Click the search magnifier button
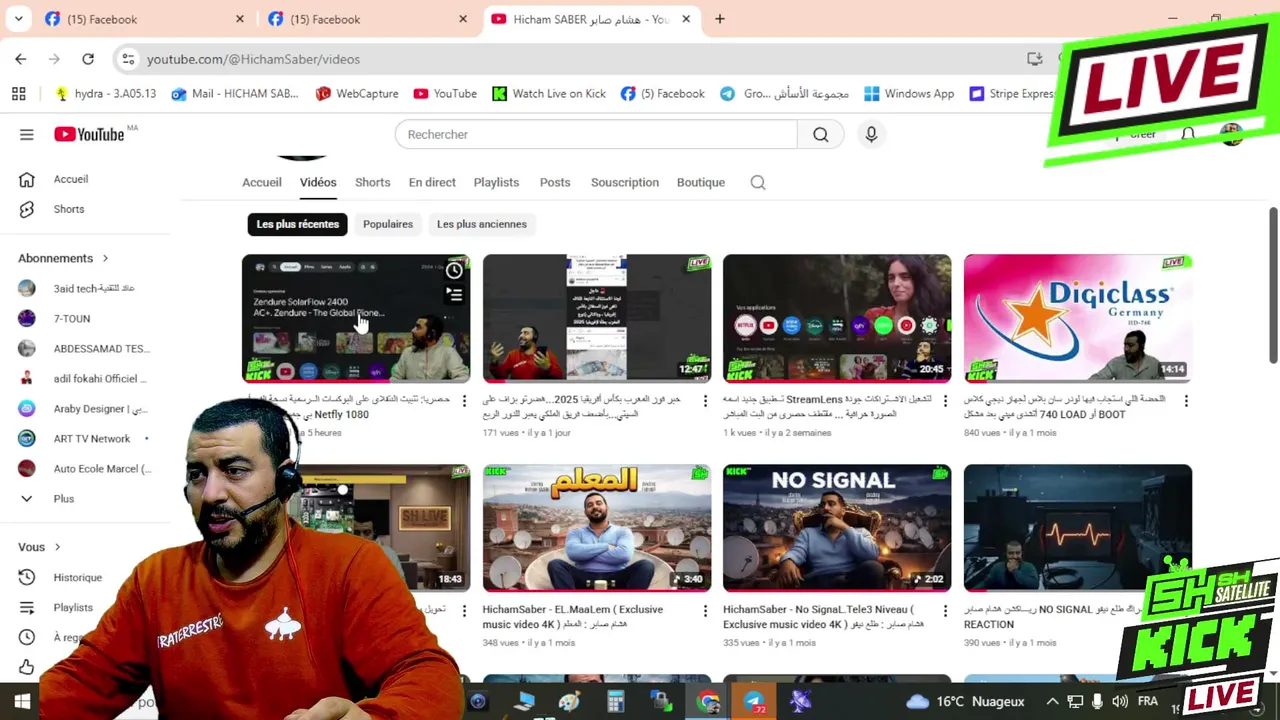Image resolution: width=1280 pixels, height=720 pixels. click(x=820, y=135)
